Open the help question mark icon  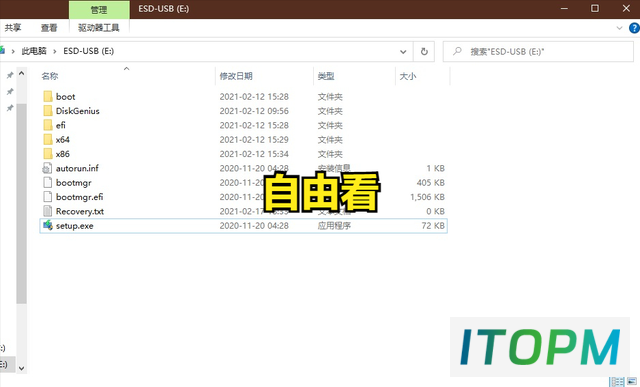point(634,28)
